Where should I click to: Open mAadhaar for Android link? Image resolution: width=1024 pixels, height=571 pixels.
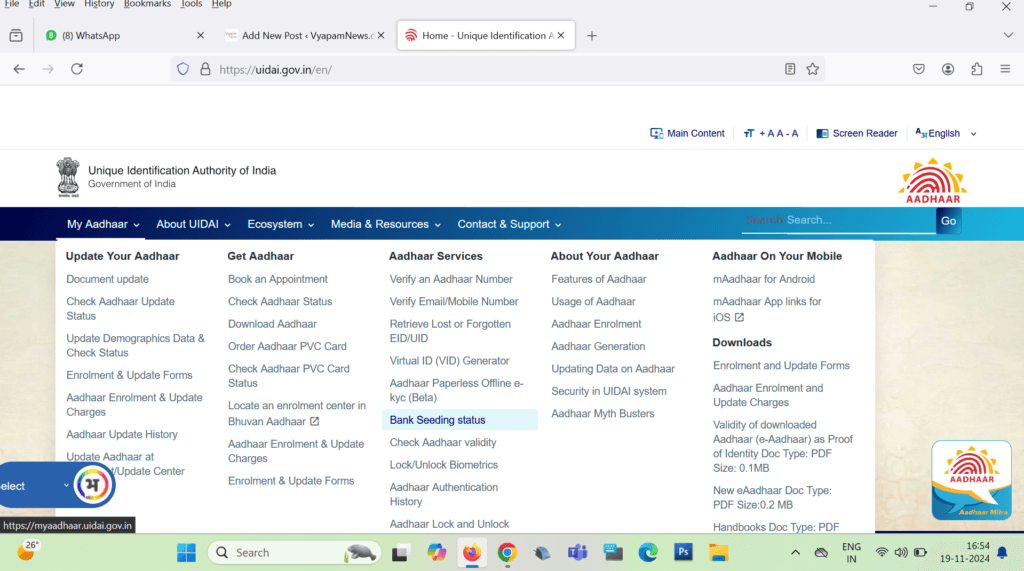763,279
